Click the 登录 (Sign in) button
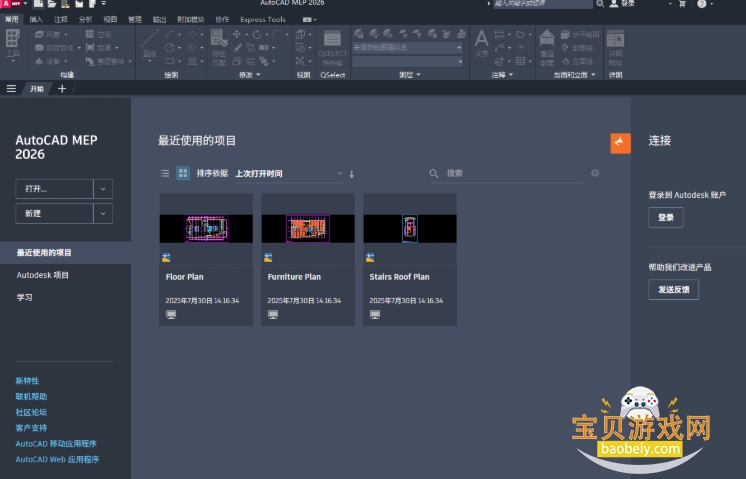 tap(666, 217)
